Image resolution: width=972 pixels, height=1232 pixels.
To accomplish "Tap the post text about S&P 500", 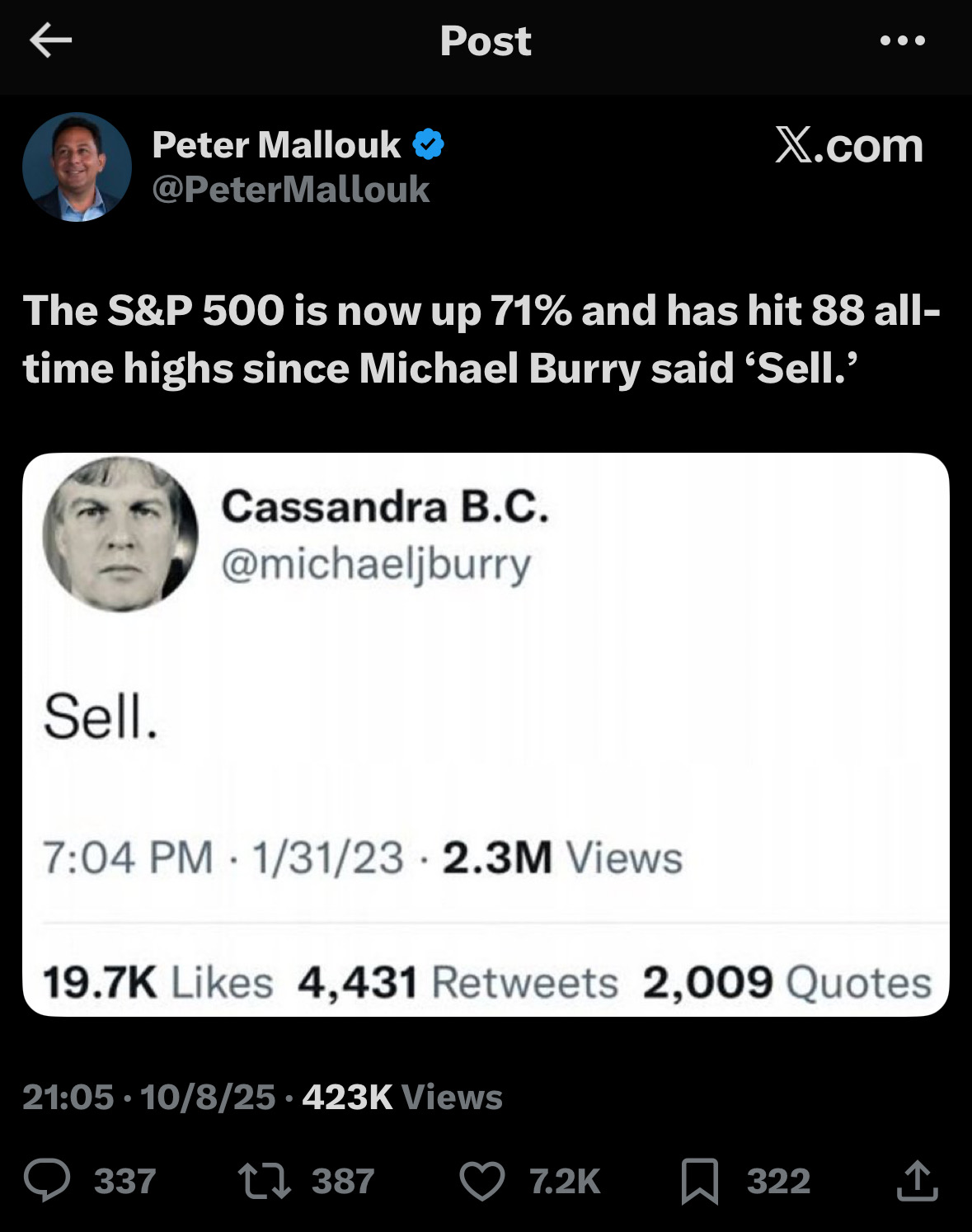I will tap(481, 339).
